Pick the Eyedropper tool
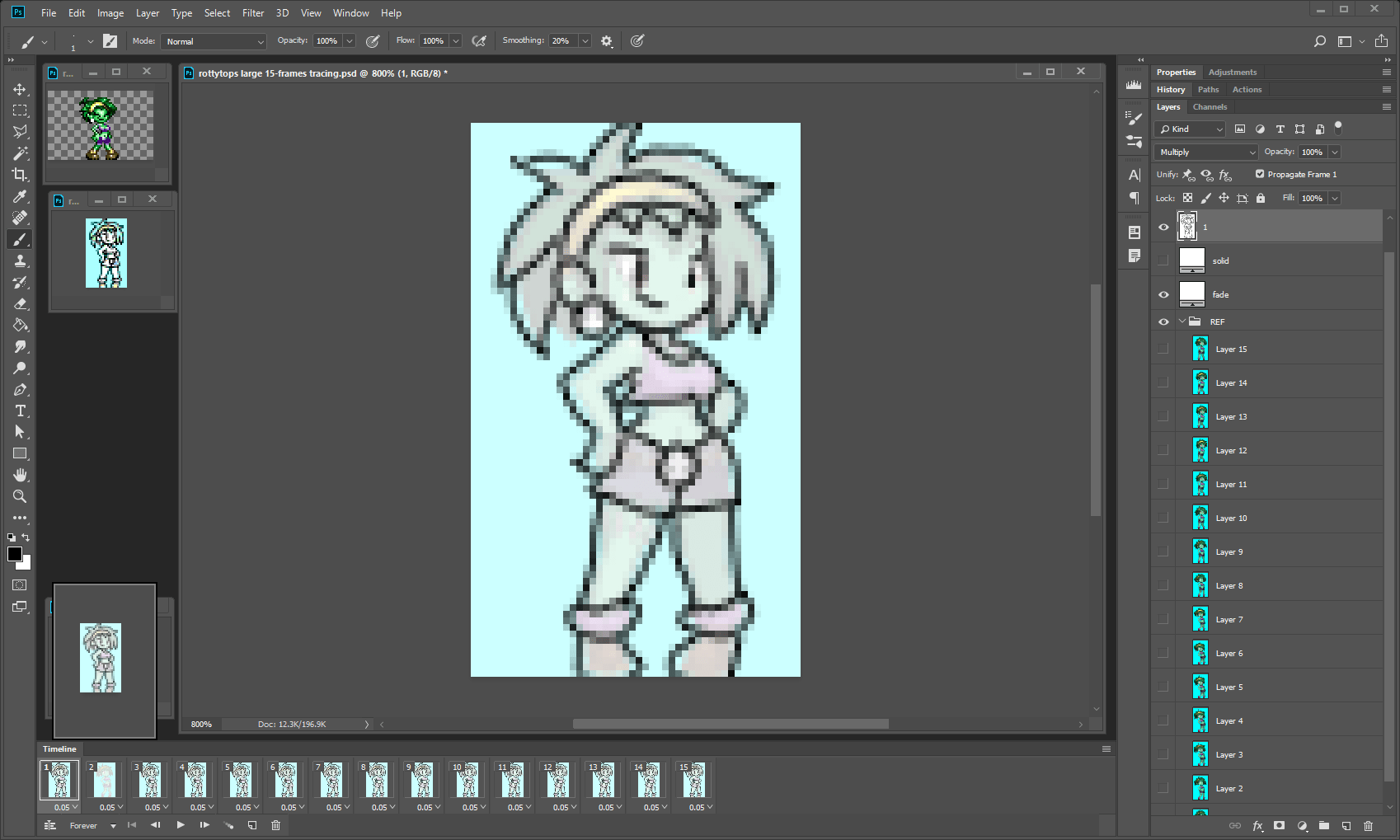The width and height of the screenshot is (1400, 840). (x=20, y=196)
